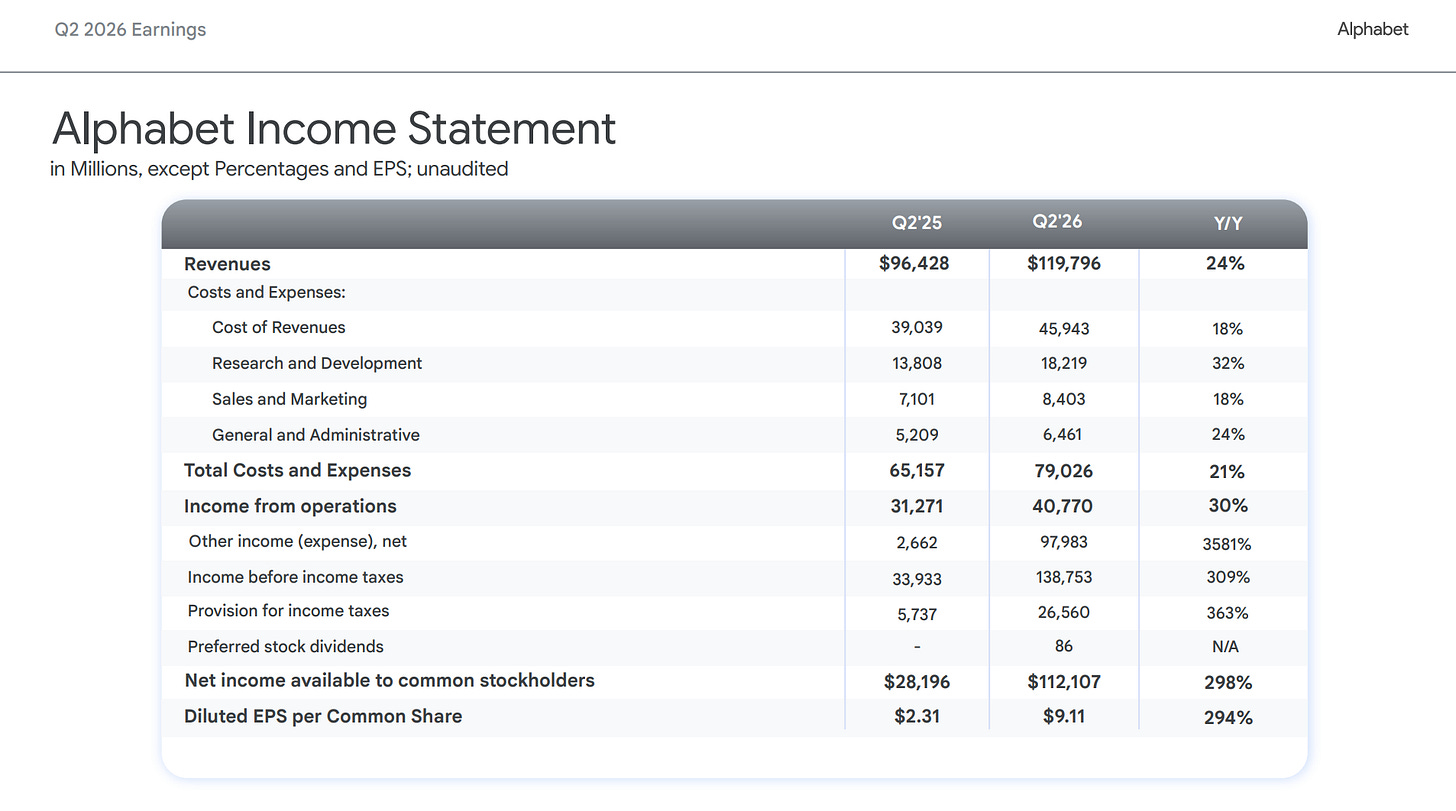Click the 7,101 Sales and Marketing value
Image resolution: width=1456 pixels, height=811 pixels.
click(x=918, y=399)
